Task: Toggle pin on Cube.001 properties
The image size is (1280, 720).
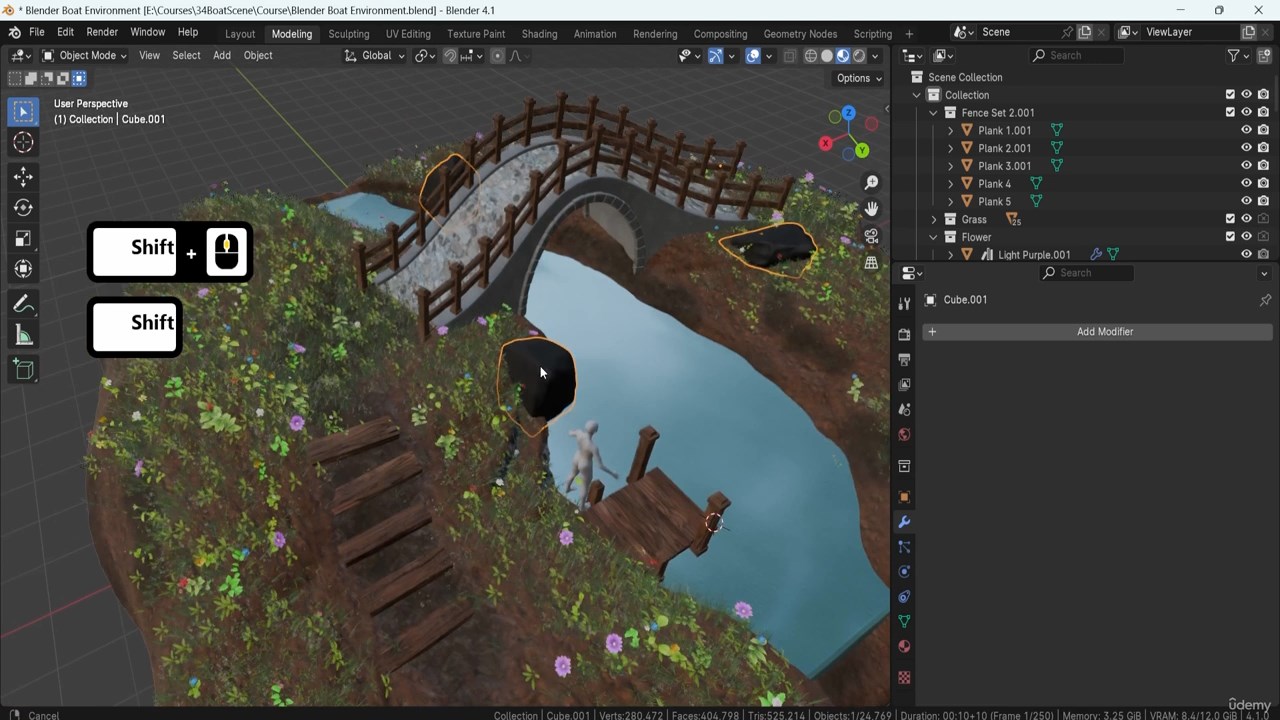Action: point(1264,300)
